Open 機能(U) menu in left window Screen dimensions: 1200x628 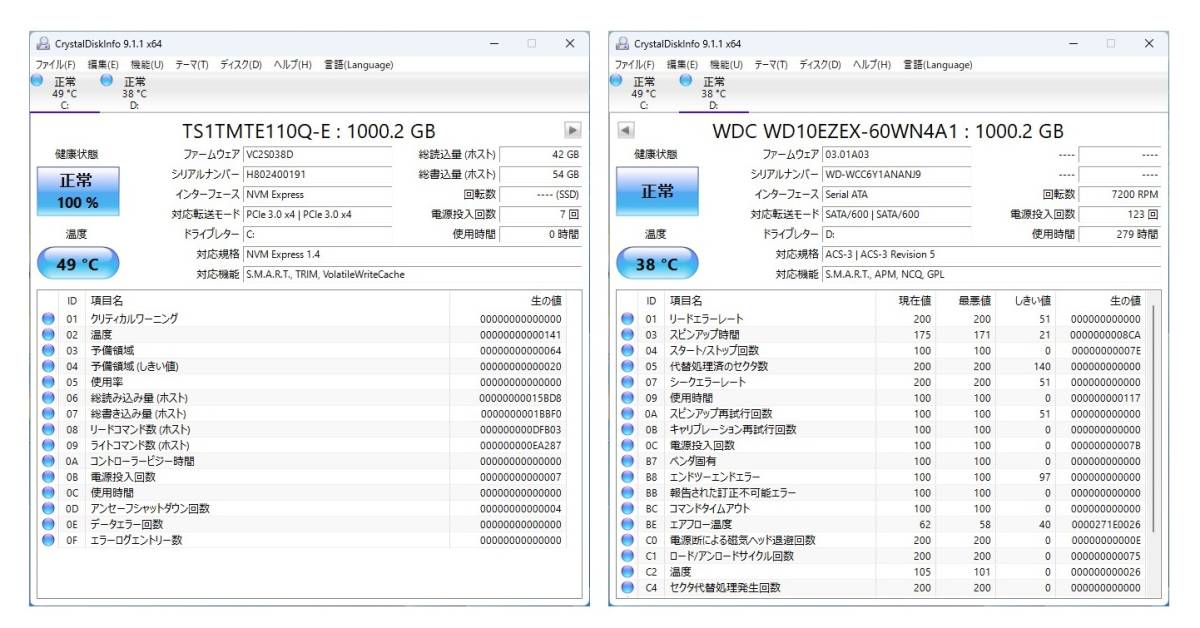click(x=147, y=65)
